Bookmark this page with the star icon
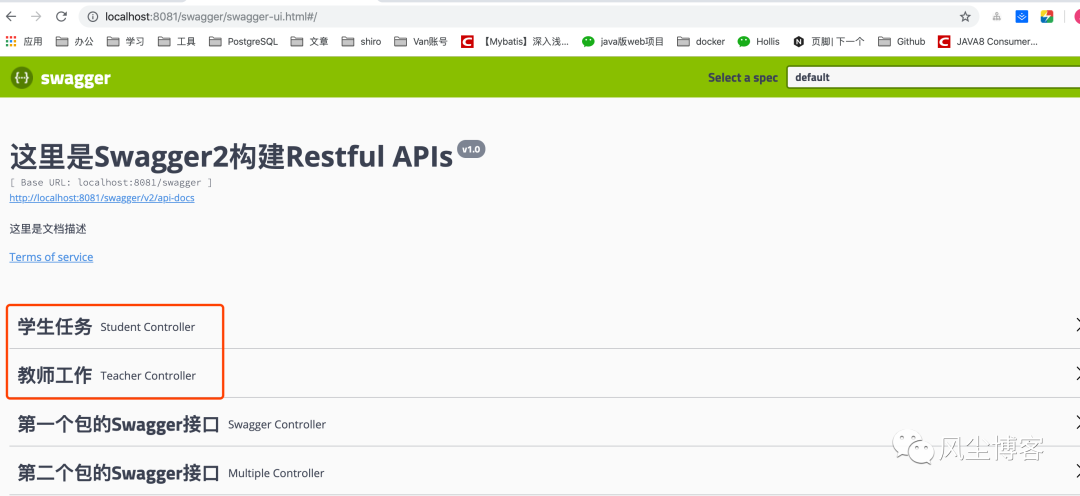 (965, 17)
